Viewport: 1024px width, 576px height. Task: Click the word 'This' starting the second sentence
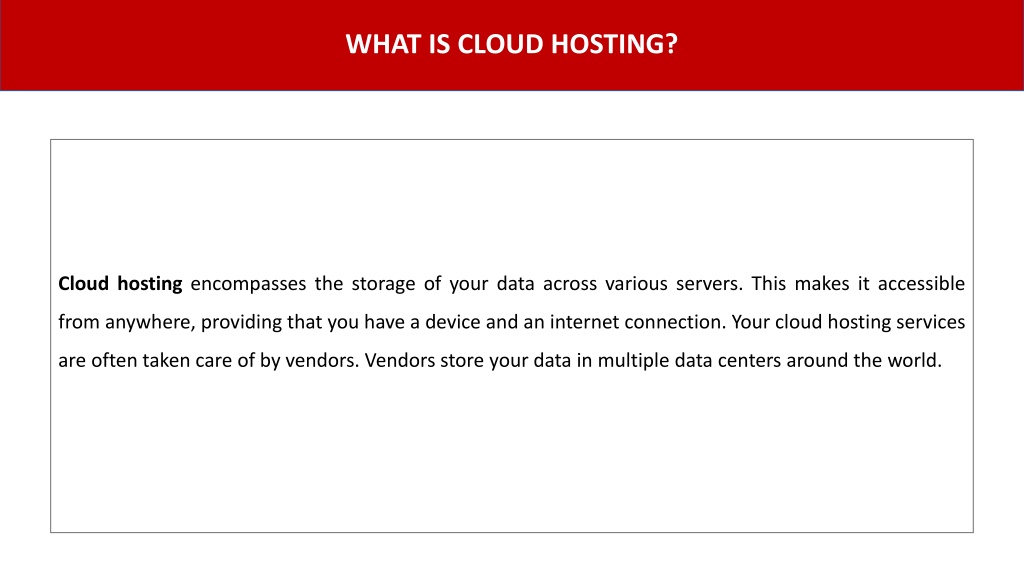(x=769, y=283)
